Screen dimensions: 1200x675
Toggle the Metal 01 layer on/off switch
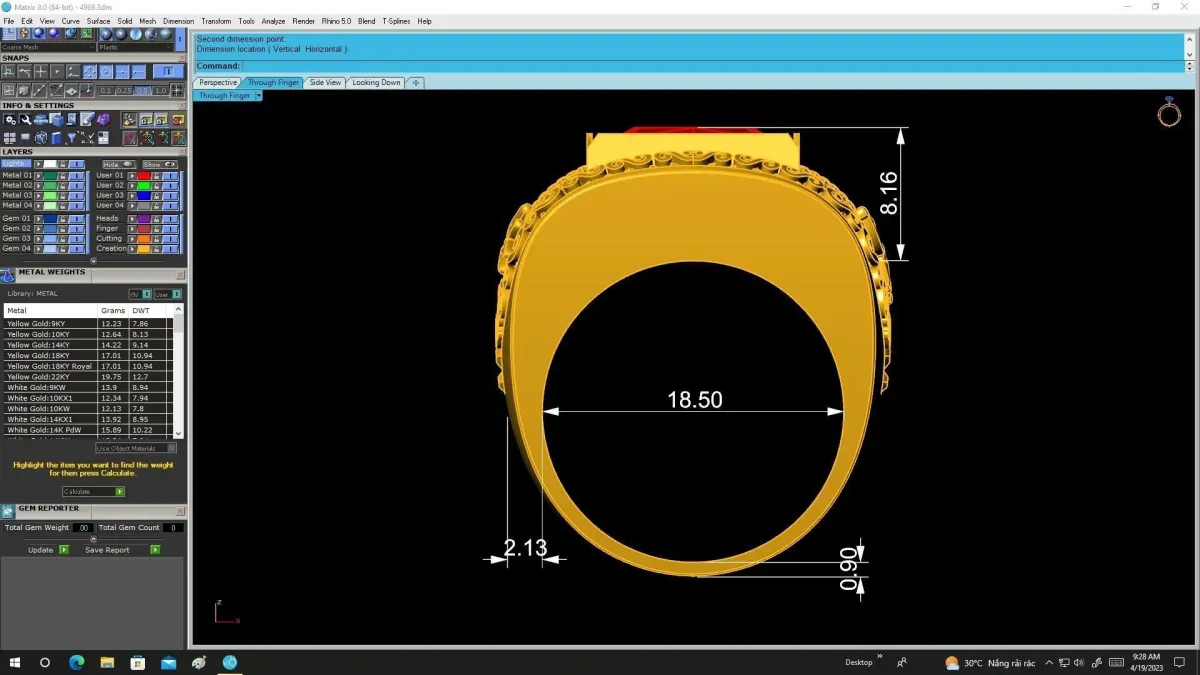pyautogui.click(x=77, y=176)
